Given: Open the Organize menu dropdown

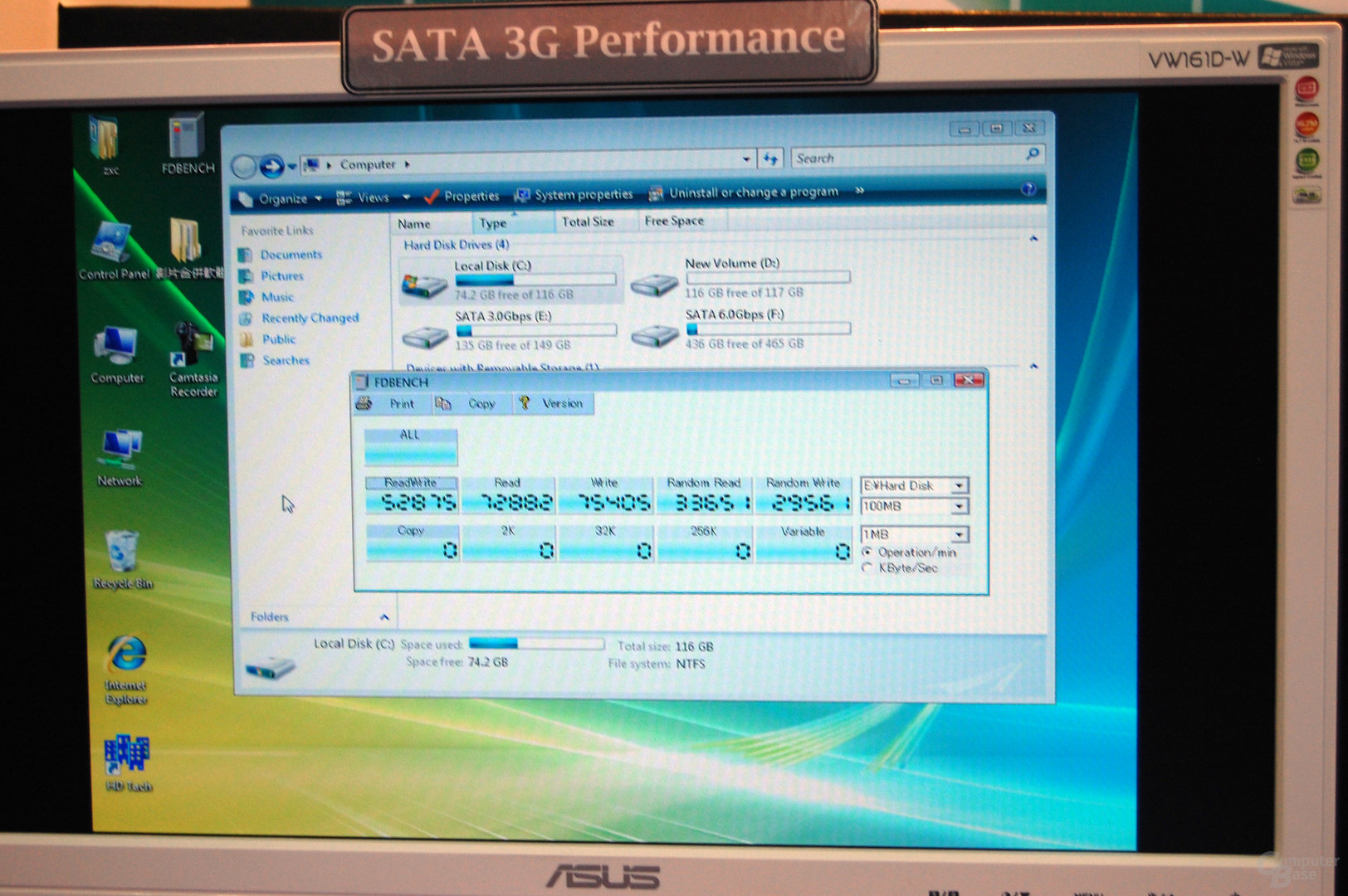Looking at the screenshot, I should 281,199.
